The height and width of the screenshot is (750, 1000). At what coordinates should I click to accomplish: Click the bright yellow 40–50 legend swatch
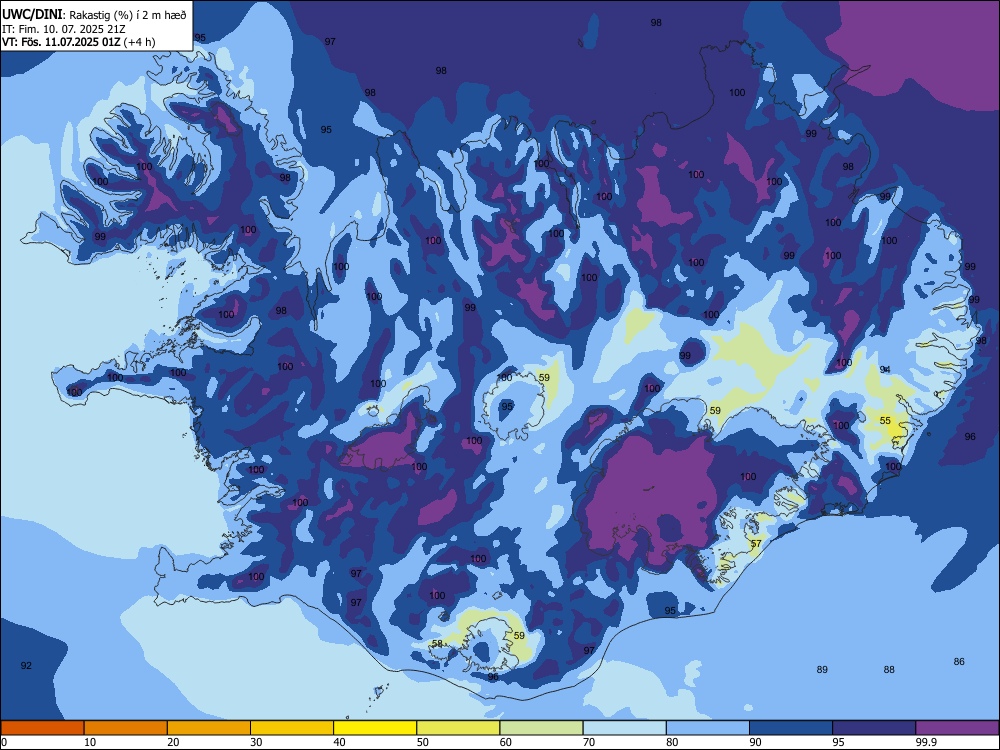pyautogui.click(x=375, y=728)
